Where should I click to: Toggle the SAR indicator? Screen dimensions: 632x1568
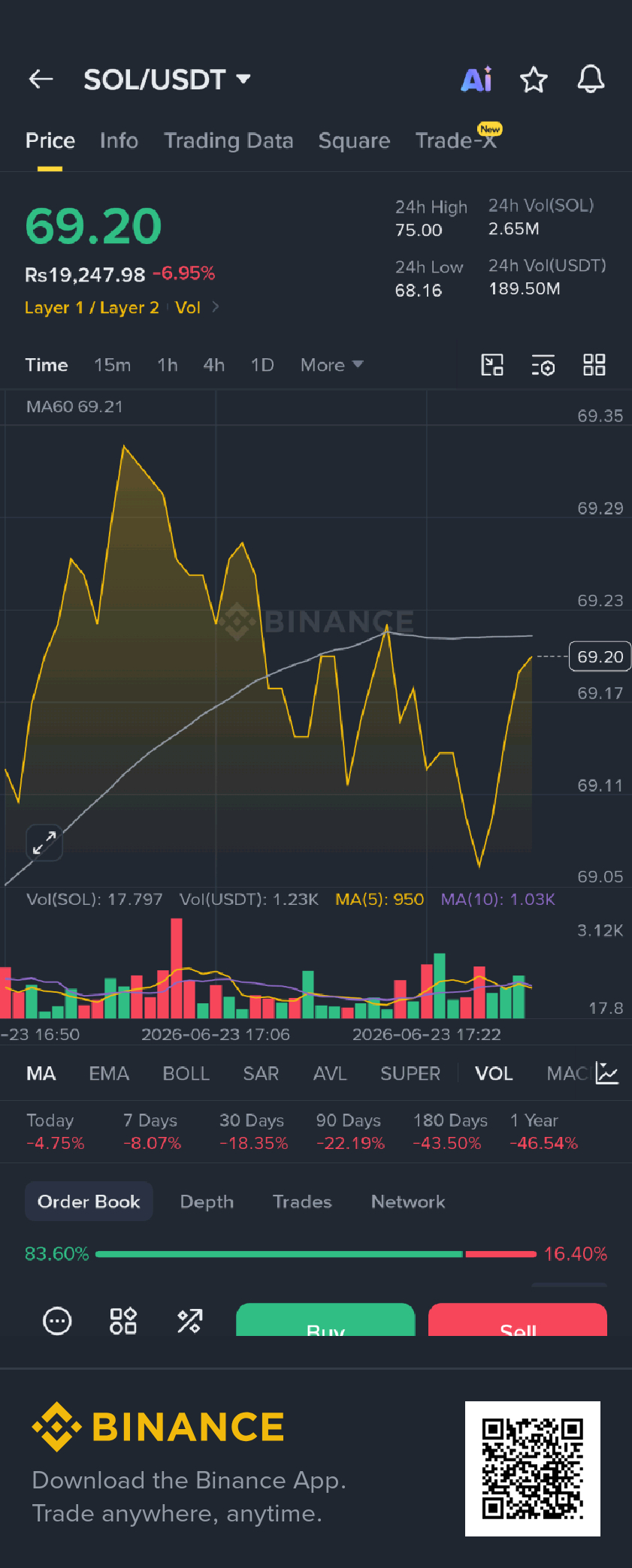pos(261,1074)
